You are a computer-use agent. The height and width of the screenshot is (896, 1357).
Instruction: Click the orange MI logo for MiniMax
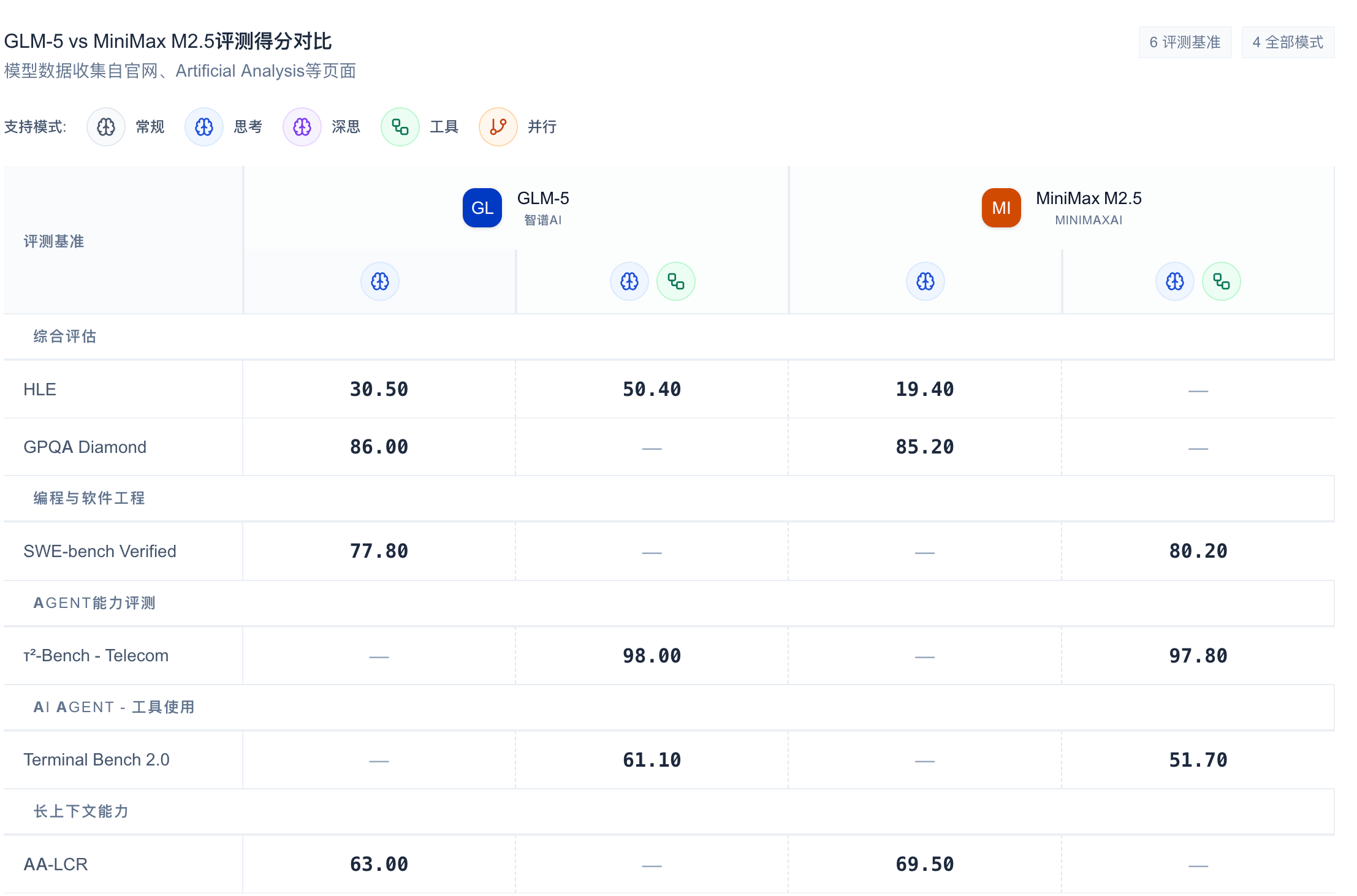[1002, 208]
